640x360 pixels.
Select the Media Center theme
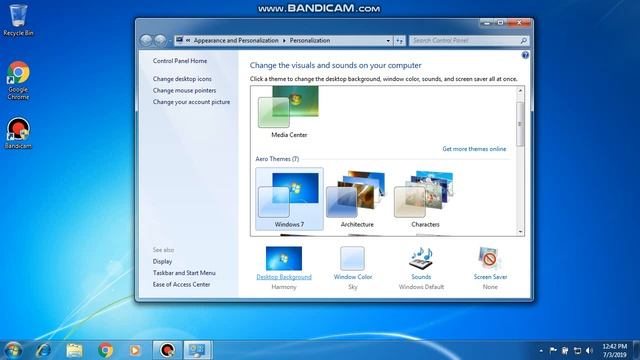[289, 112]
